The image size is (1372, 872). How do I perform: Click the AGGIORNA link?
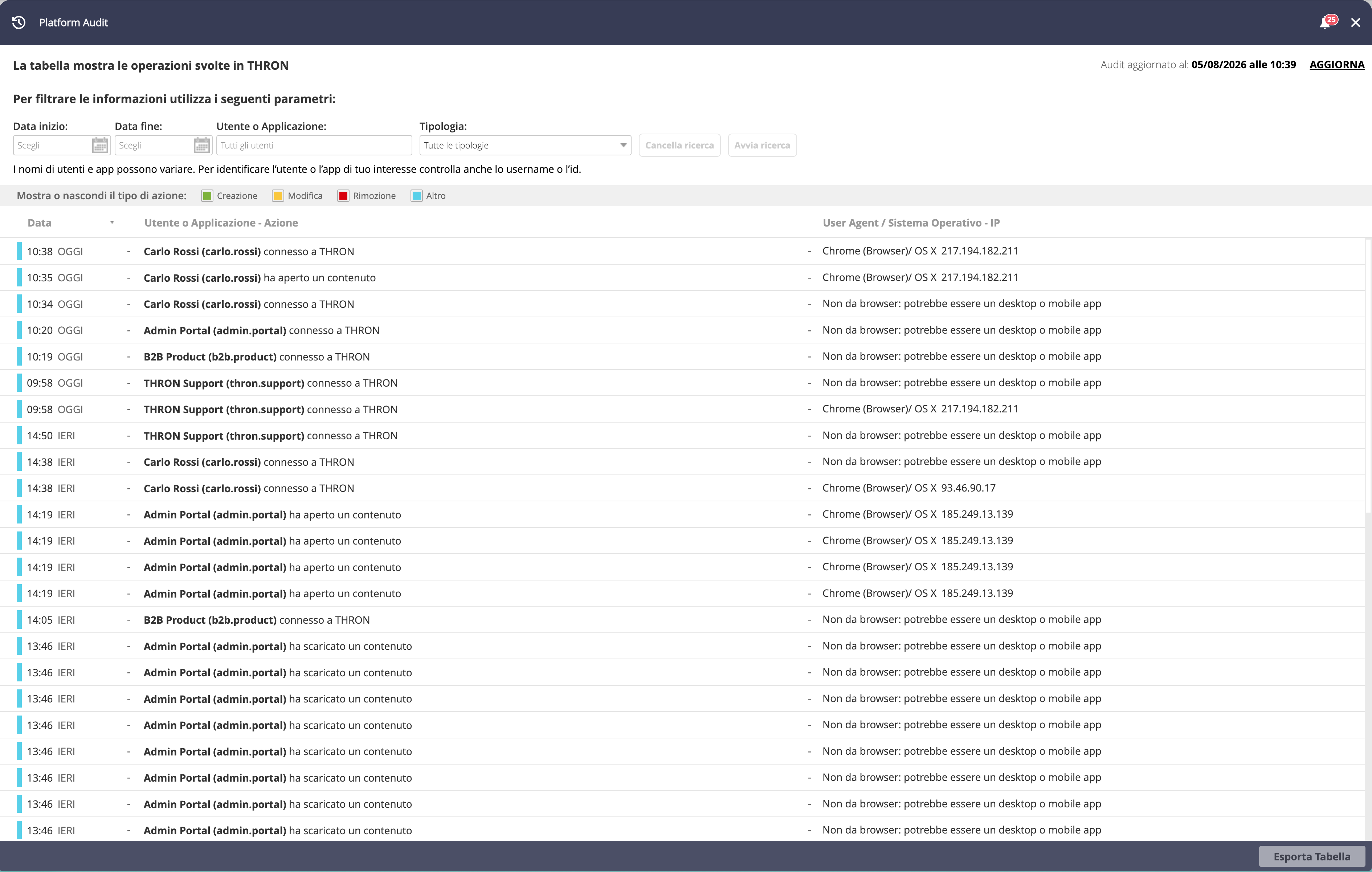click(x=1337, y=64)
